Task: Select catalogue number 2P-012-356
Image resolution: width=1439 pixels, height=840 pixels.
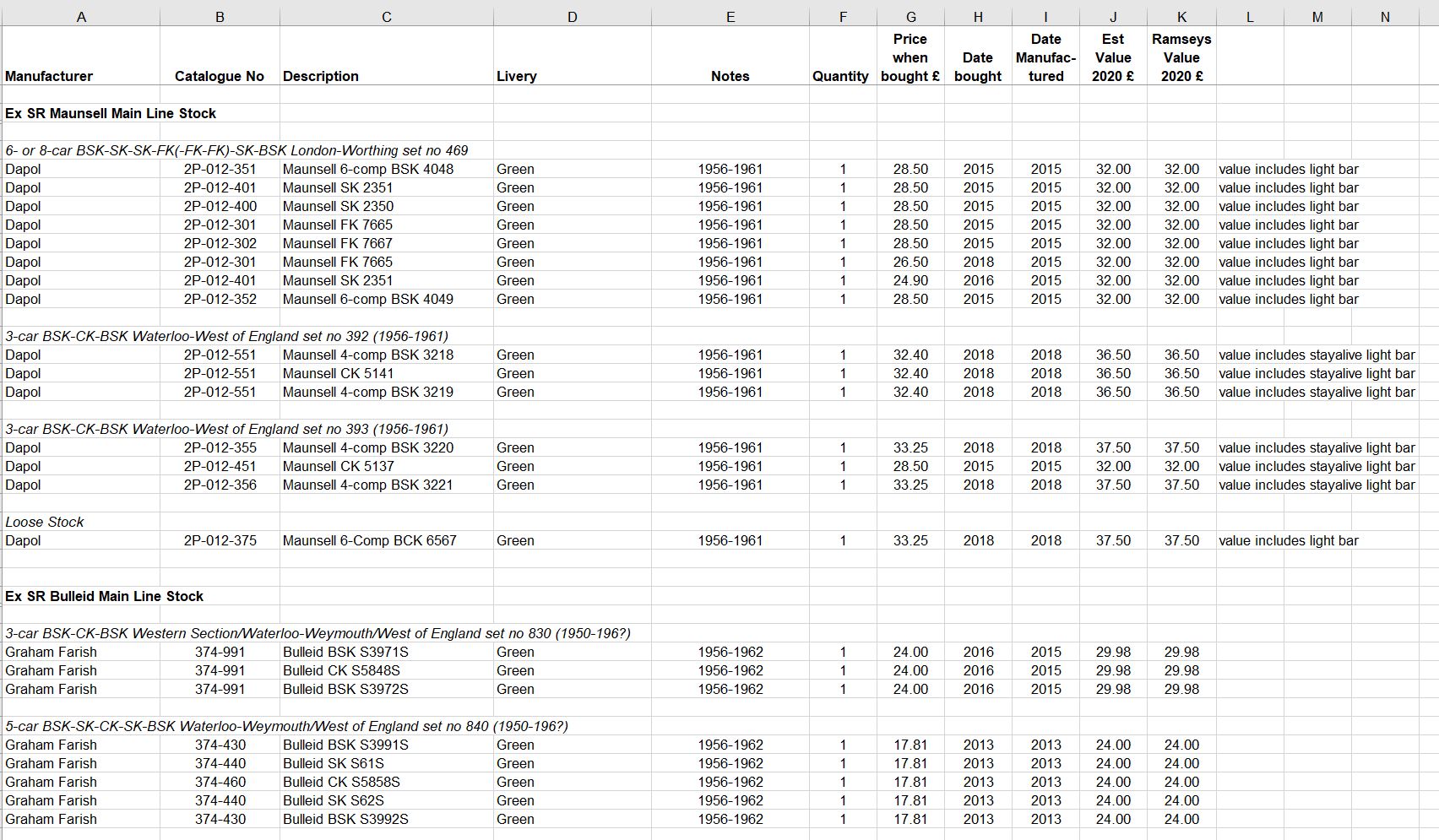Action: (220, 485)
